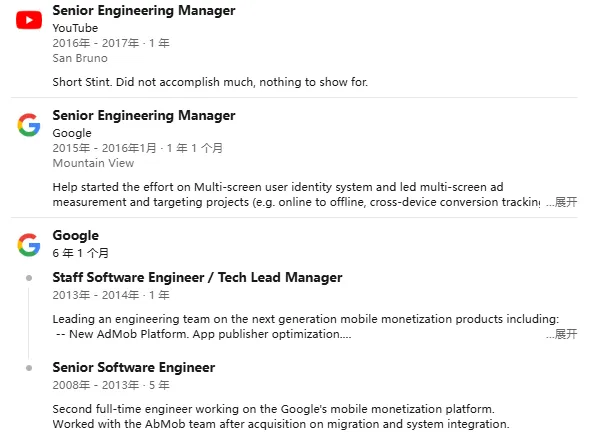
Task: Click the Google logo beside 6 年 1 个月
Action: (29, 245)
